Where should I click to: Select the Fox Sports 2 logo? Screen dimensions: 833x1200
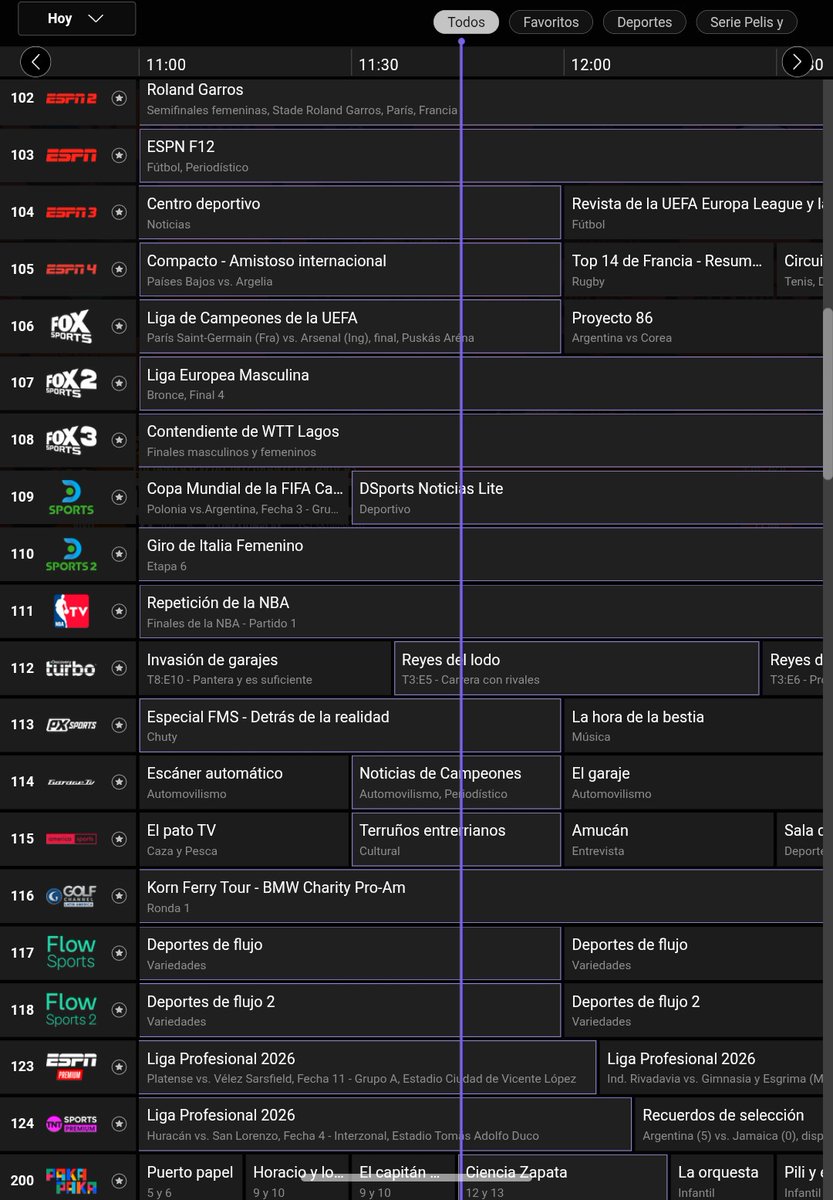[x=71, y=383]
